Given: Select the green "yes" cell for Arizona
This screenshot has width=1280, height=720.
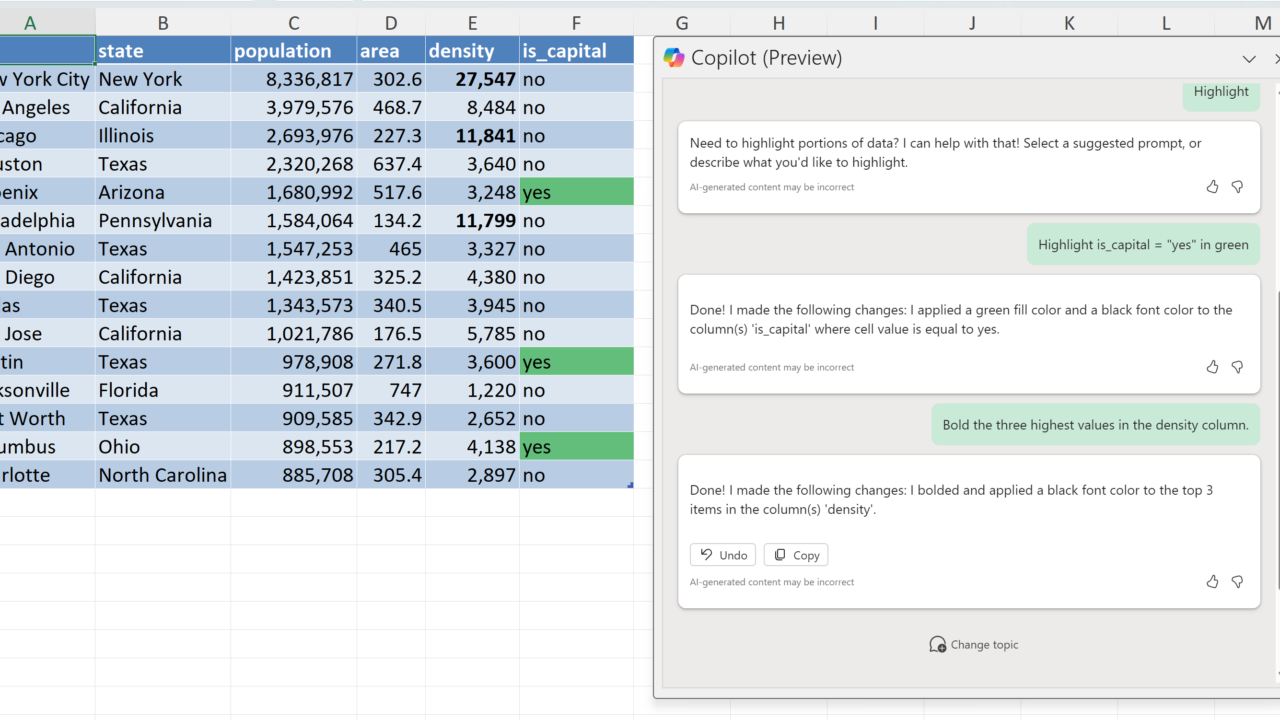Looking at the screenshot, I should coord(576,192).
